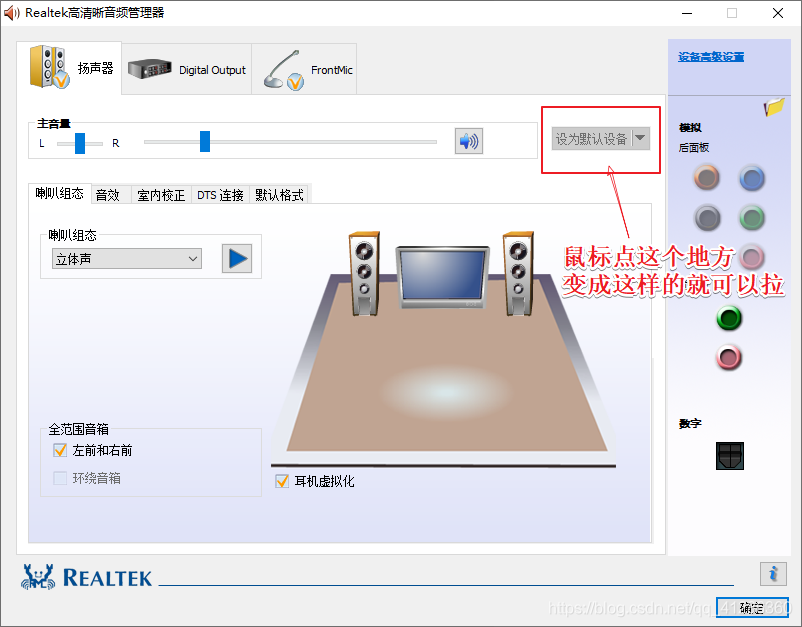Click the 主音量 main volume label
The image size is (802, 627).
tap(54, 123)
